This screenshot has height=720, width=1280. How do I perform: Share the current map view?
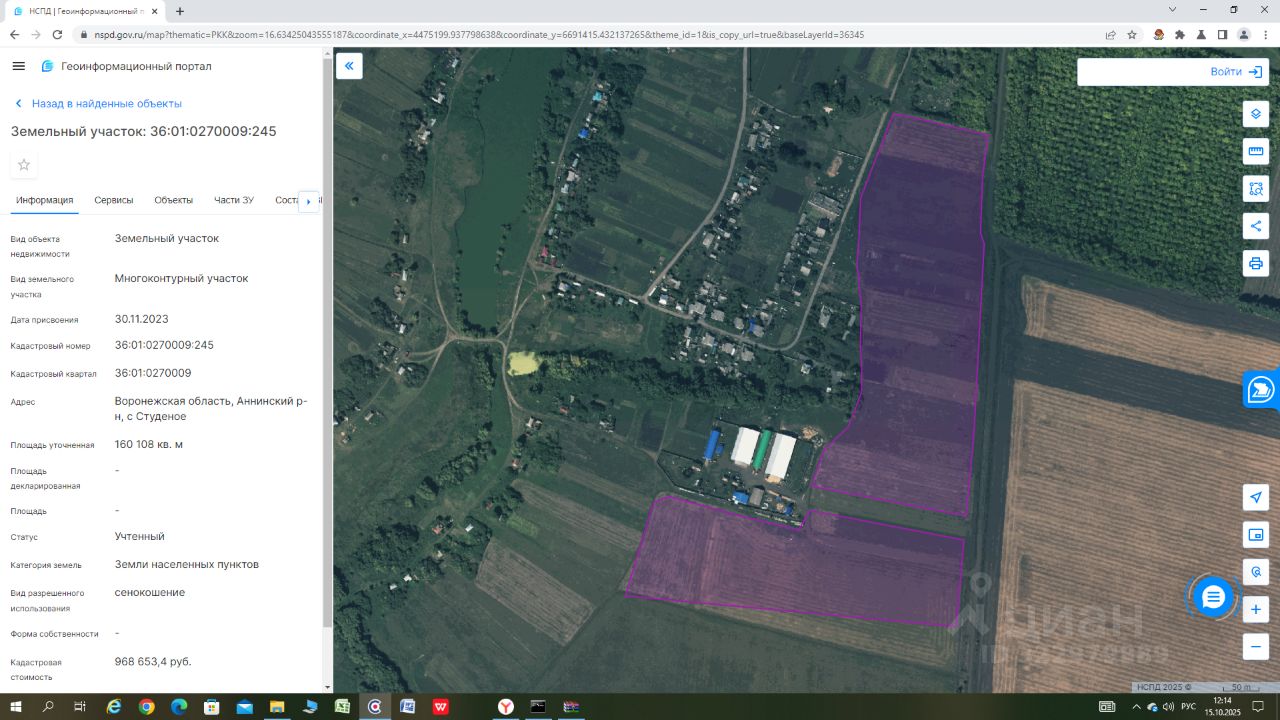point(1256,226)
